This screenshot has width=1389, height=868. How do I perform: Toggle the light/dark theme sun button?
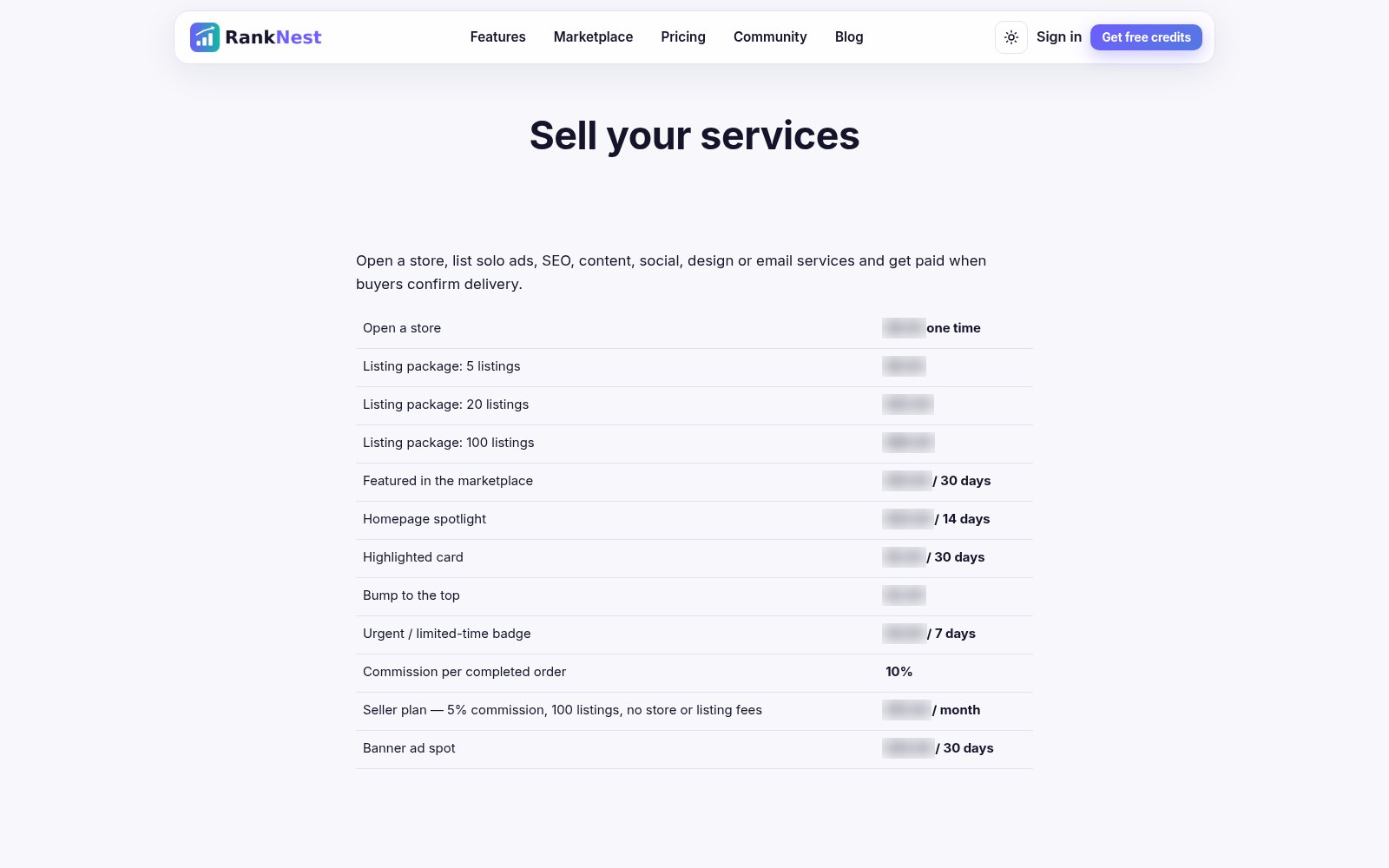1011,37
